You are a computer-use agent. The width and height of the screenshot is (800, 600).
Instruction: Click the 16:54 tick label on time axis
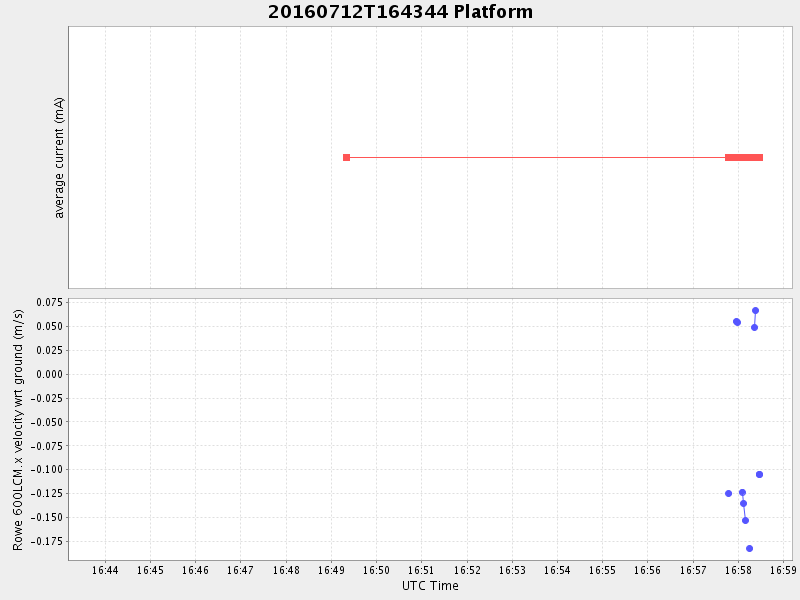tap(557, 570)
